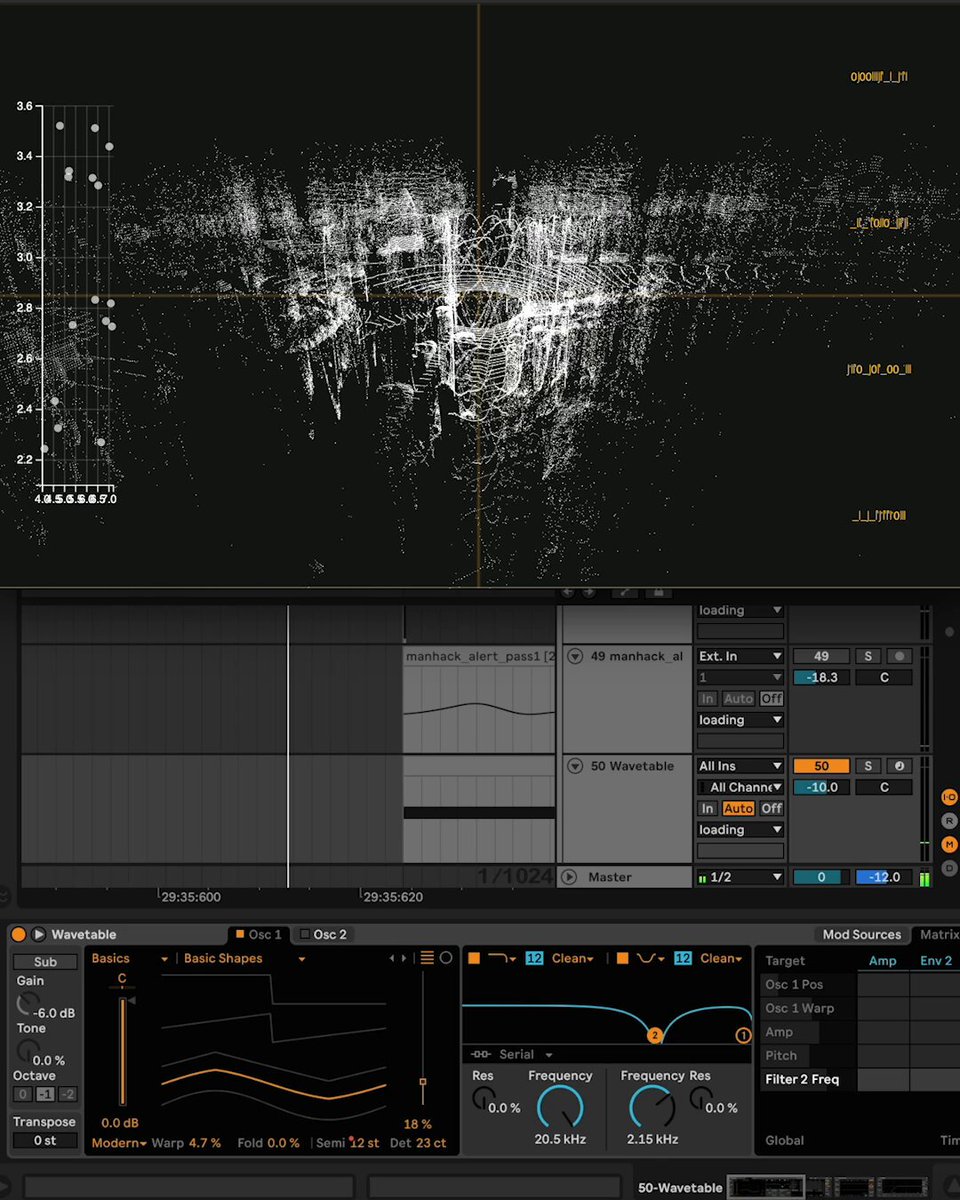Fold the 50 Wavetable track
The height and width of the screenshot is (1200, 960).
point(575,766)
